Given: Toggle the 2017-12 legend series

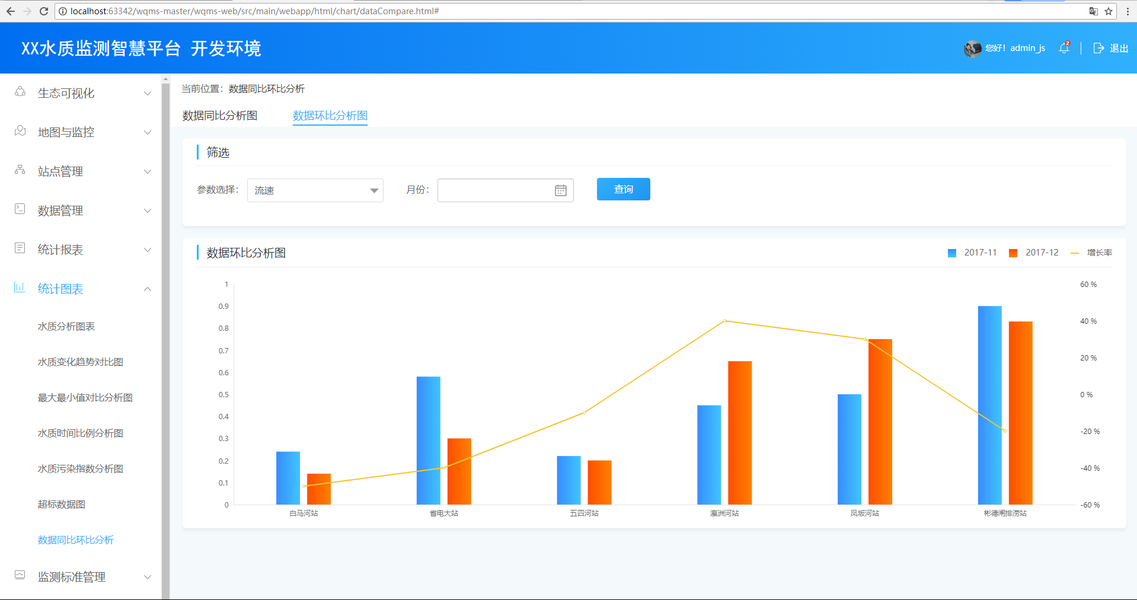Looking at the screenshot, I should click(x=1033, y=252).
